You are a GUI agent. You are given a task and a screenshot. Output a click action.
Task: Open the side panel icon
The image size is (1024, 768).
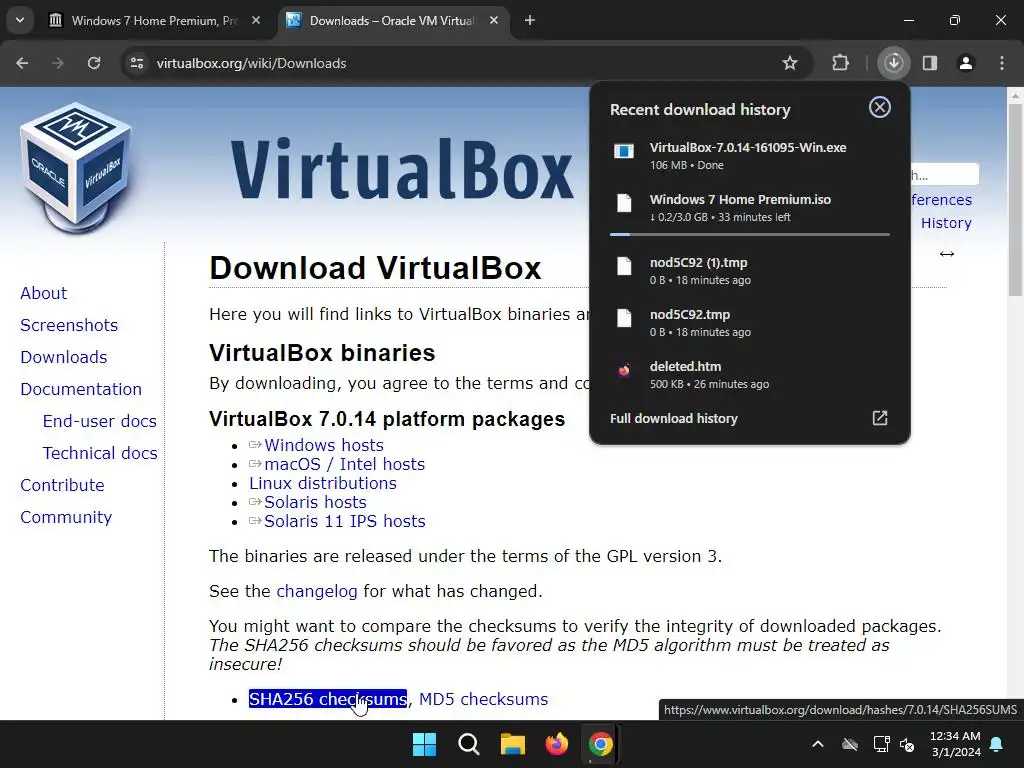pyautogui.click(x=930, y=63)
